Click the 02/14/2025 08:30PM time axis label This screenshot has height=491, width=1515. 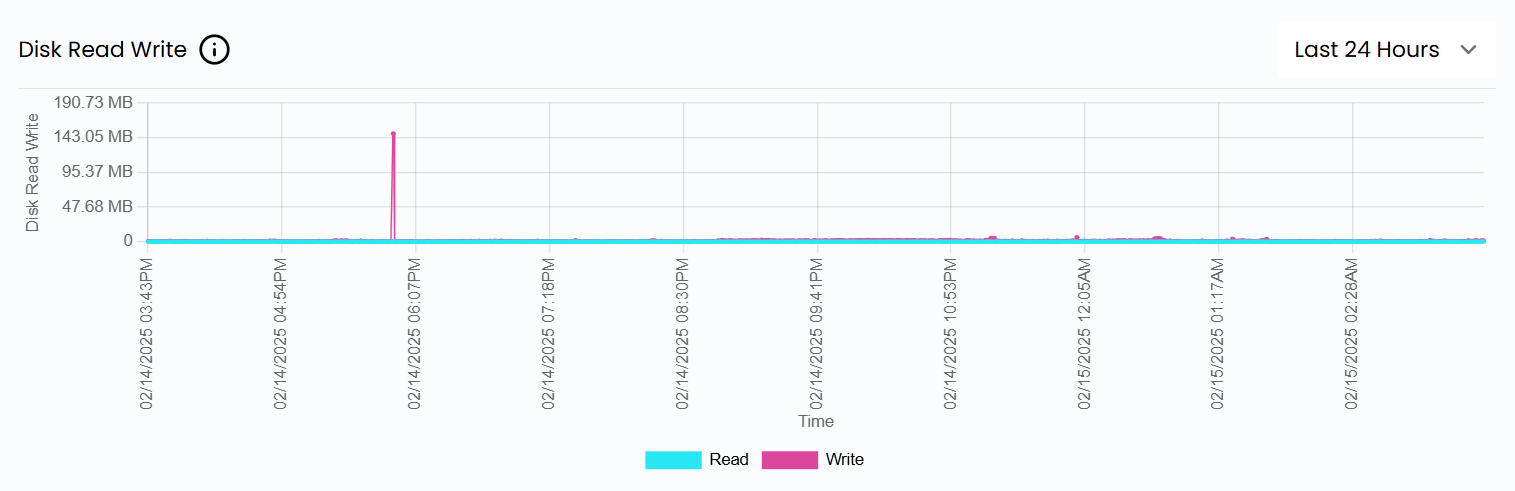[x=683, y=333]
